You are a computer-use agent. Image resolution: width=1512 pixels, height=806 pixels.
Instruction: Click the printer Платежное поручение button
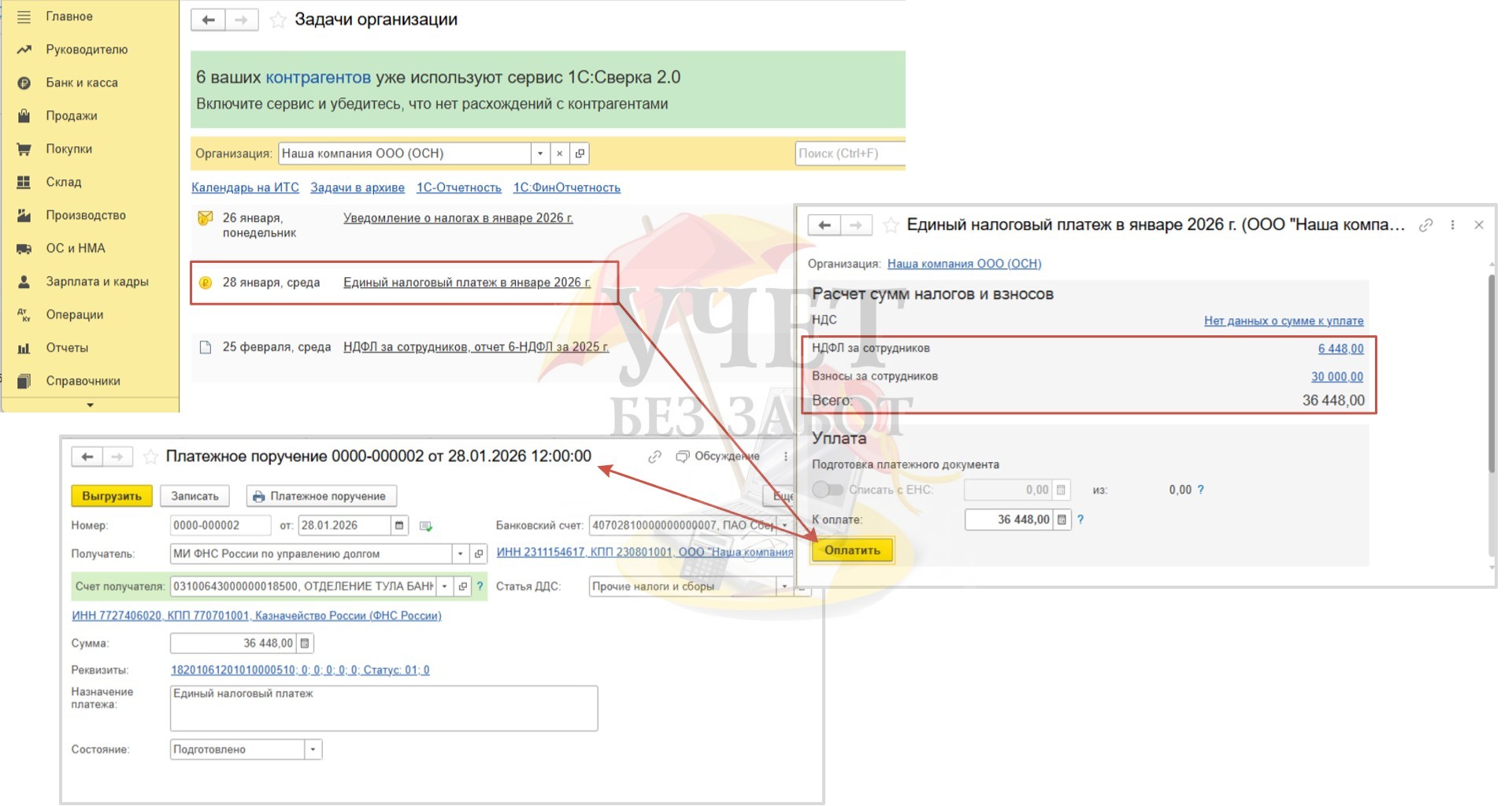pyautogui.click(x=321, y=497)
